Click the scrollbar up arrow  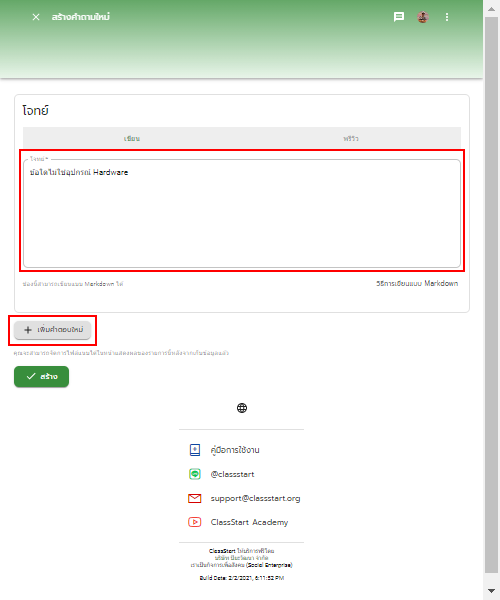(x=492, y=9)
